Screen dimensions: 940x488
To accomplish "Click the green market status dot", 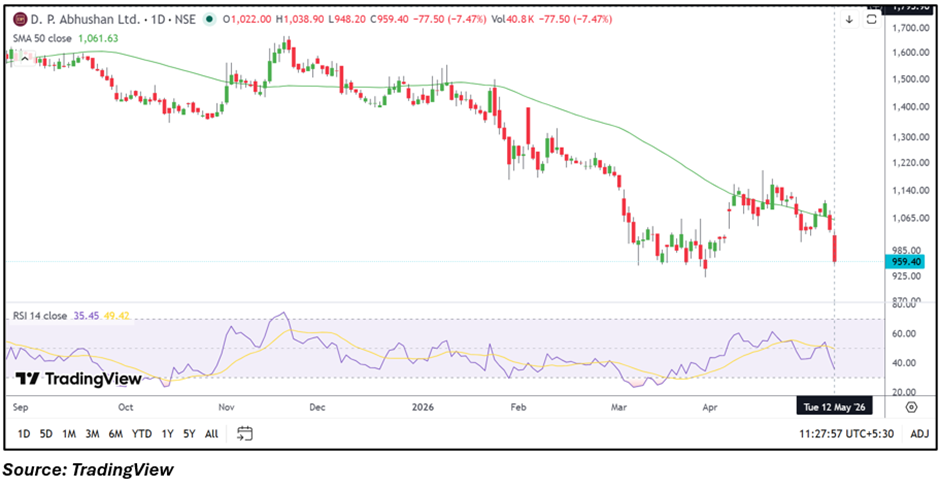I will click(x=209, y=19).
